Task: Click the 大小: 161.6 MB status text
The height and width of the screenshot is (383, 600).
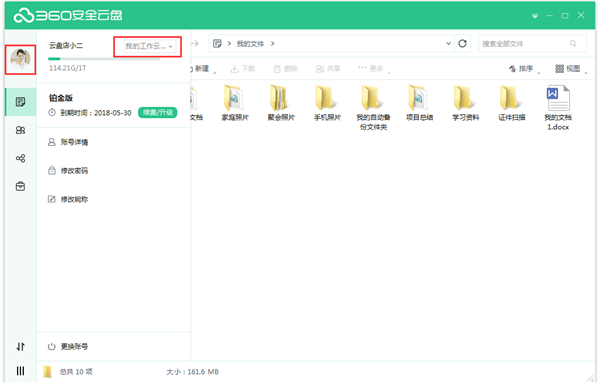Action: tap(192, 372)
